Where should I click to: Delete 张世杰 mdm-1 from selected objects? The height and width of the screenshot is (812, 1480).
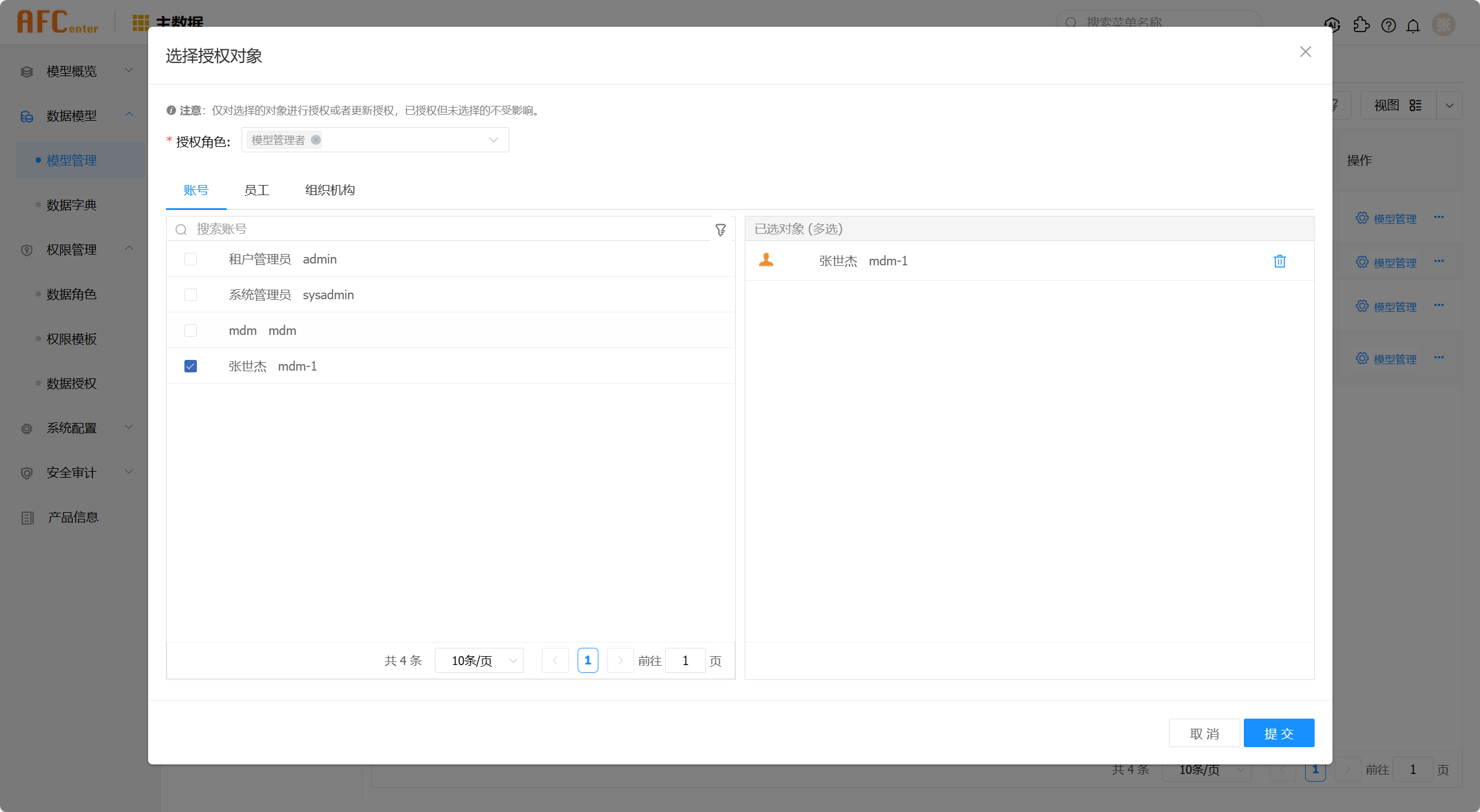[x=1280, y=261]
